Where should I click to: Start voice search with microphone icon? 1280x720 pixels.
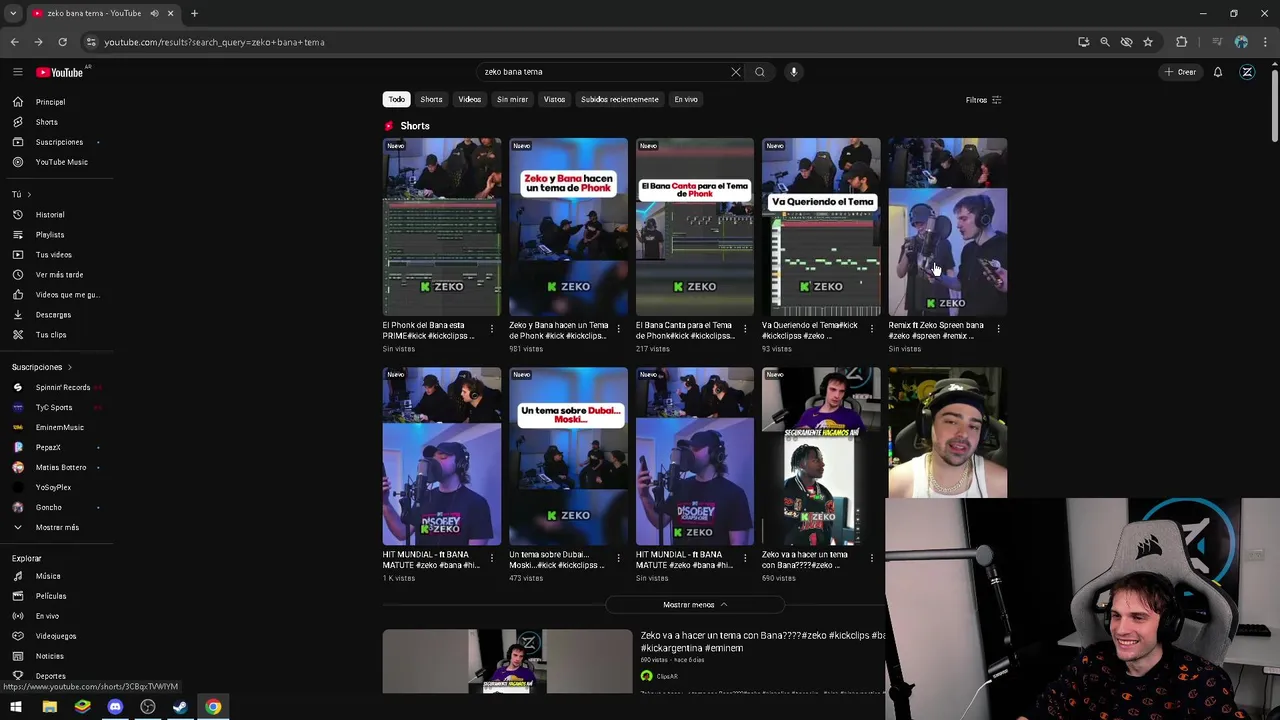click(794, 72)
